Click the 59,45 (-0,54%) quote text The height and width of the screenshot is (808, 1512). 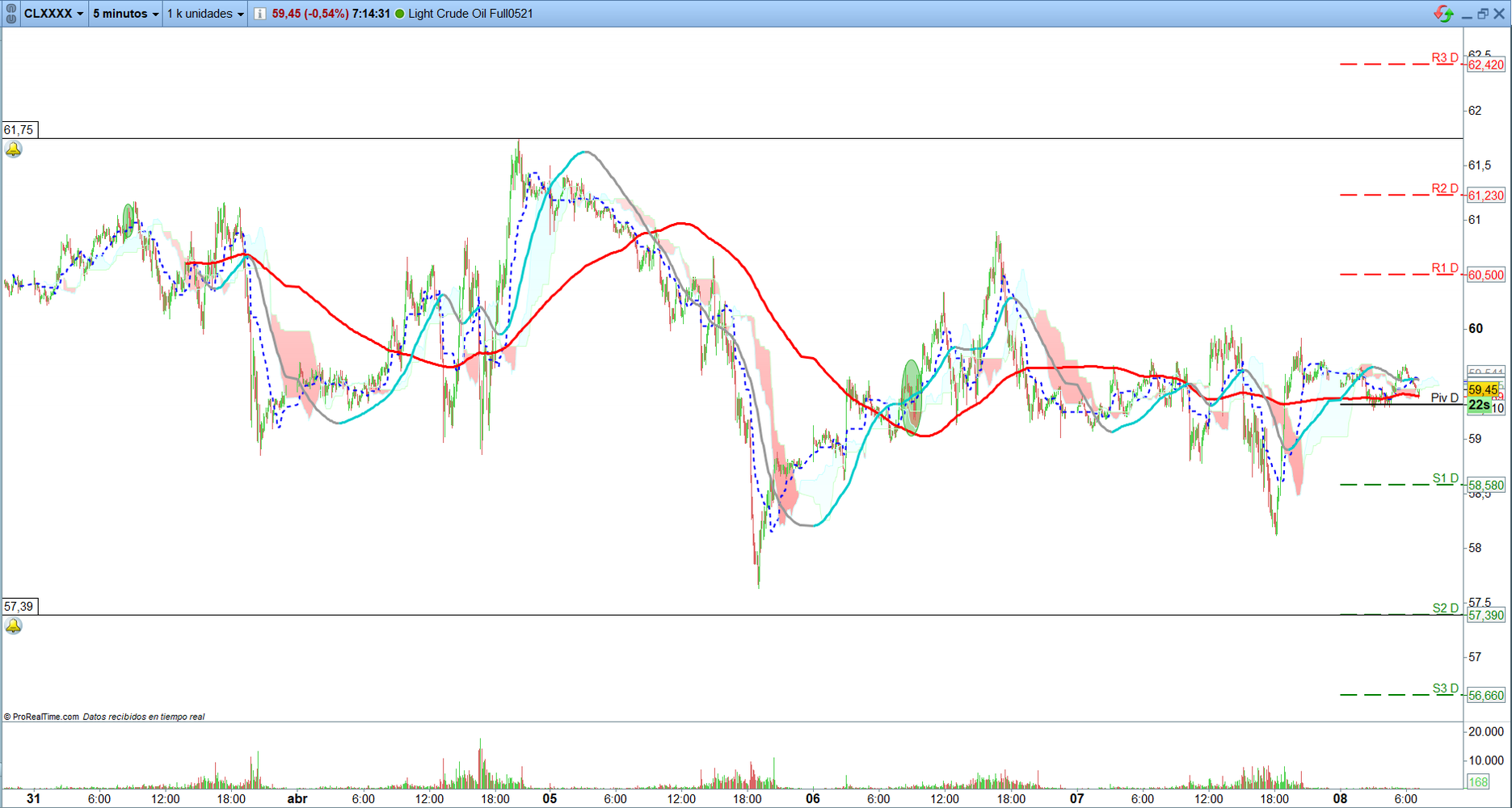click(310, 14)
